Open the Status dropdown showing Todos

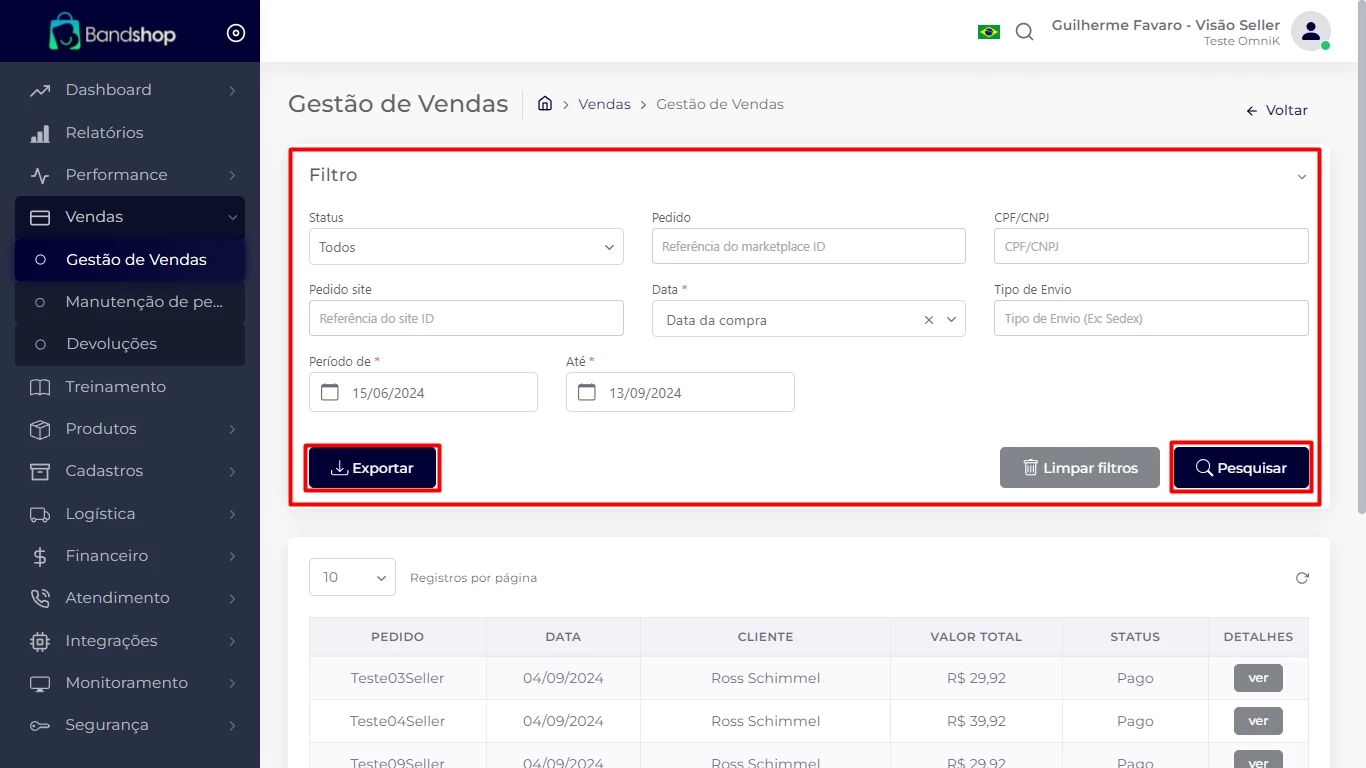click(466, 247)
